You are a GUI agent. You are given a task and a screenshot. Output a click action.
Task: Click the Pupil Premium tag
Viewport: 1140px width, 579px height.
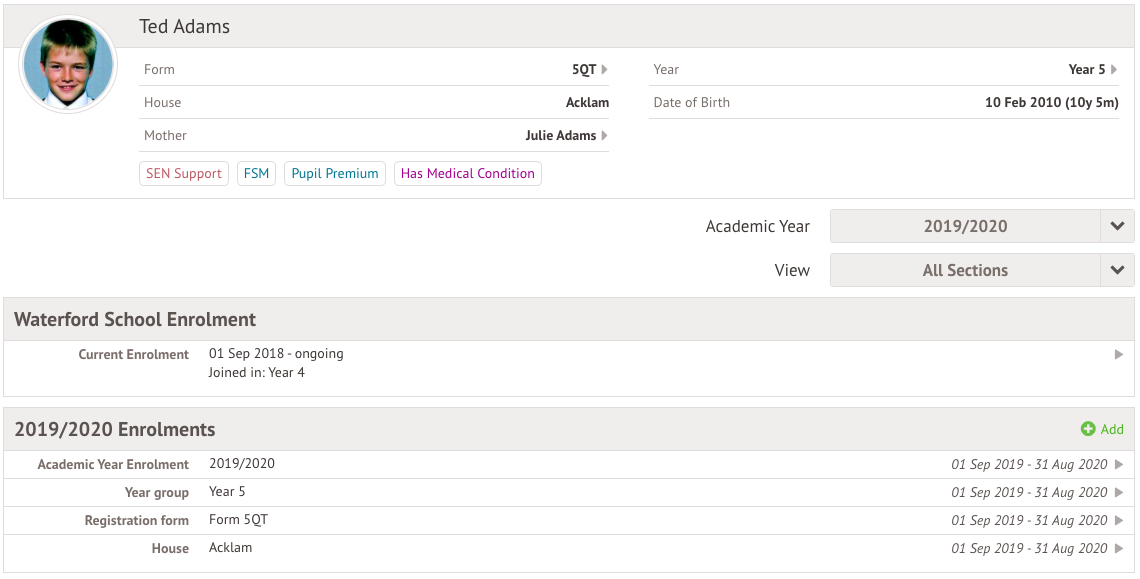(335, 174)
